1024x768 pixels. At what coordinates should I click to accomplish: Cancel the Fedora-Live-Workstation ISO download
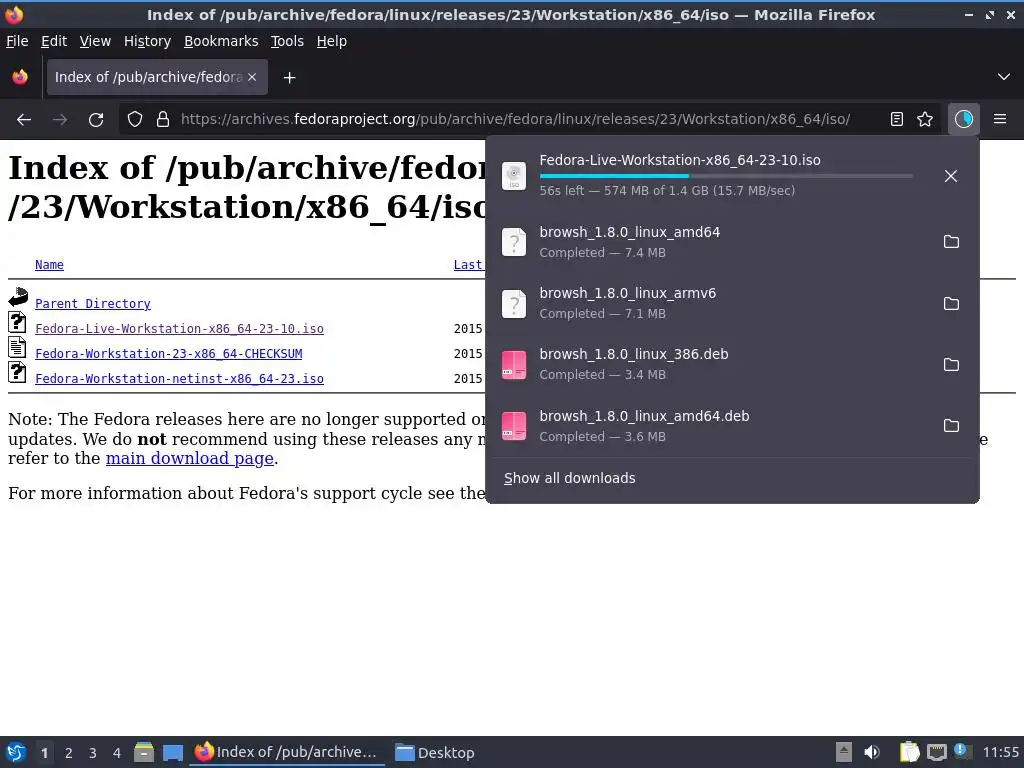point(951,176)
